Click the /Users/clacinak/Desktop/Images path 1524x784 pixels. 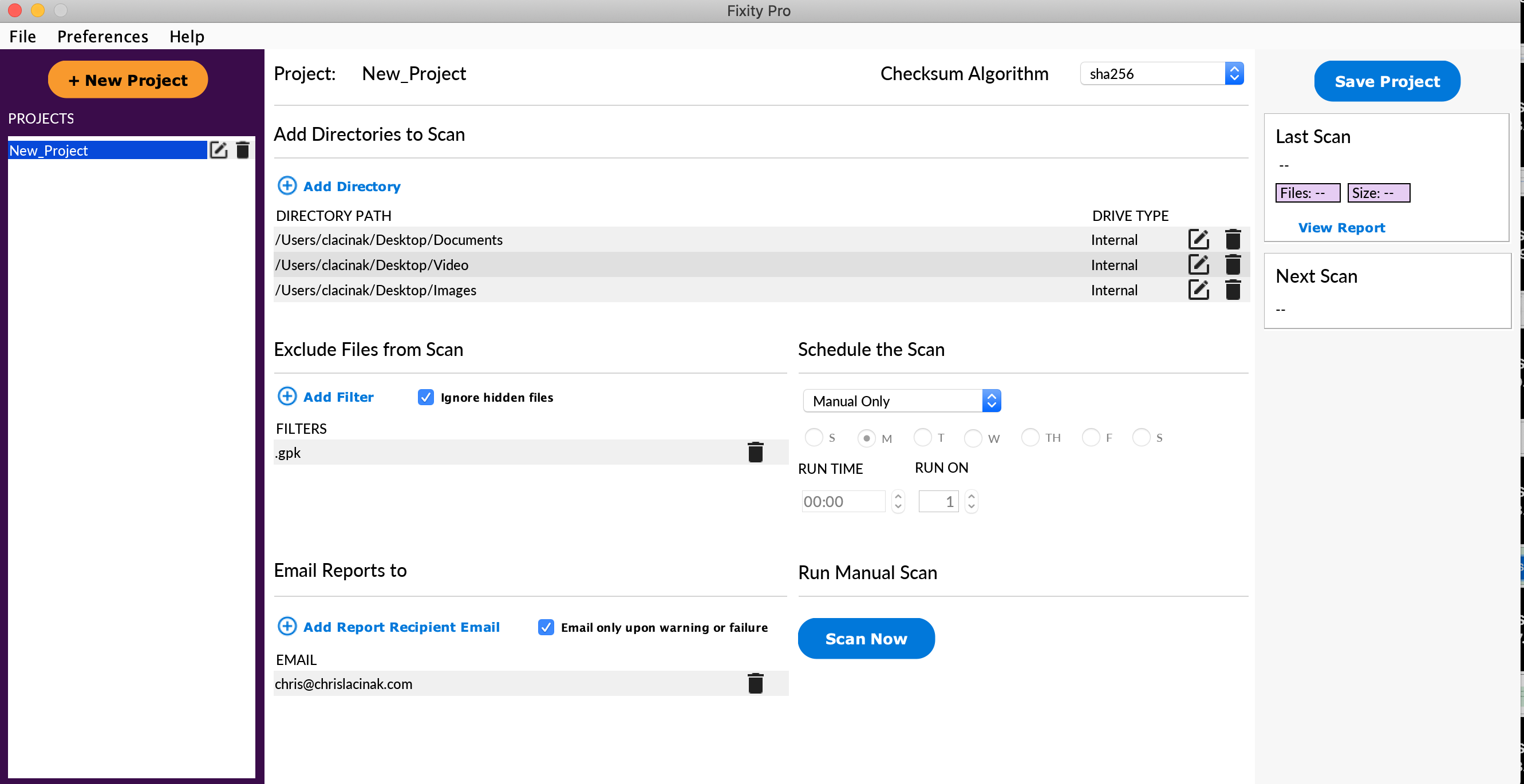tap(376, 290)
